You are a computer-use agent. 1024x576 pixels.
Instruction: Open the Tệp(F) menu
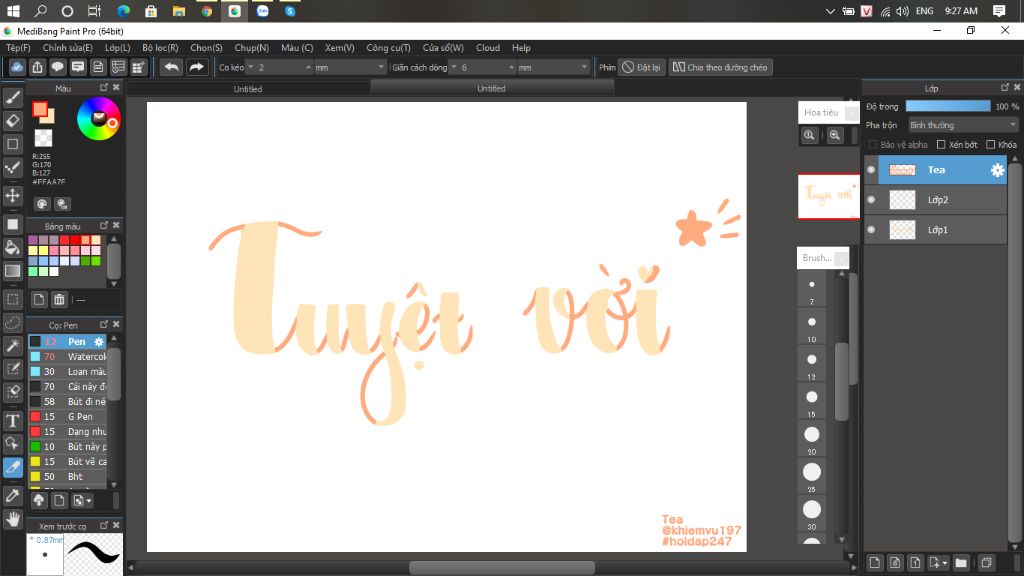tap(18, 48)
